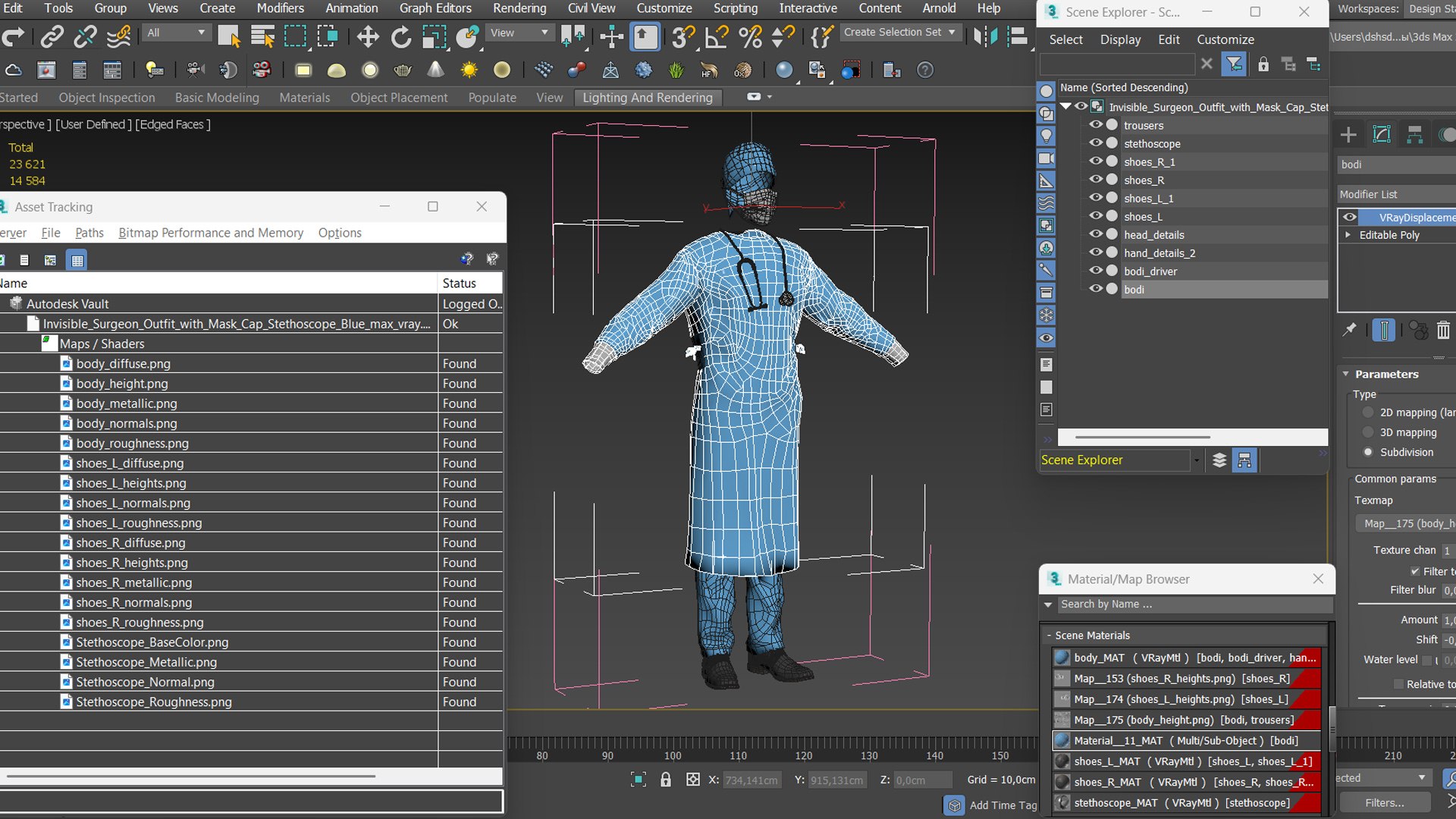The height and width of the screenshot is (819, 1456).
Task: Click the Unlink Selection chain icon
Action: 85,36
